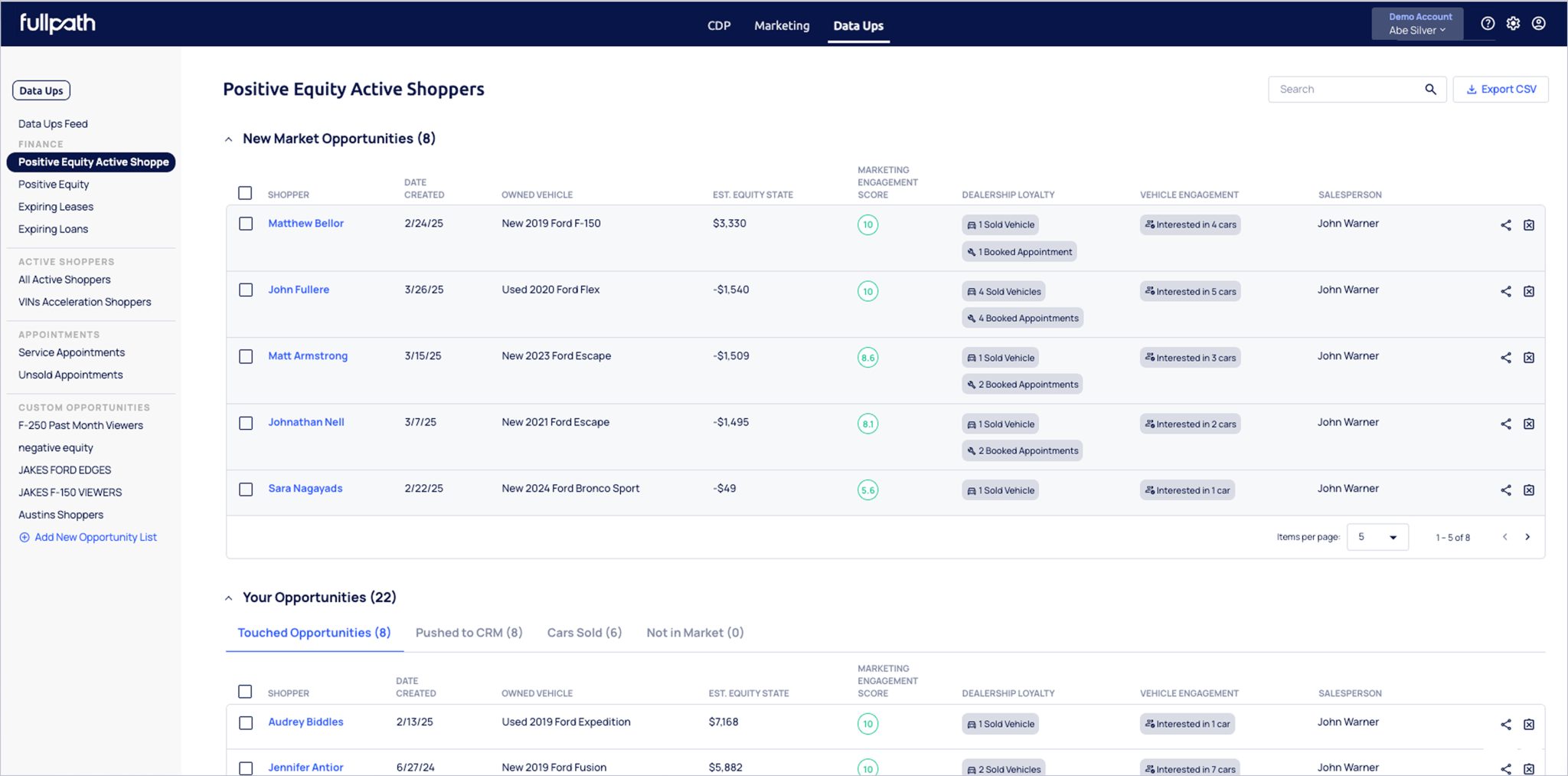The height and width of the screenshot is (776, 1568).
Task: Click the search magnifier icon
Action: 1430,89
